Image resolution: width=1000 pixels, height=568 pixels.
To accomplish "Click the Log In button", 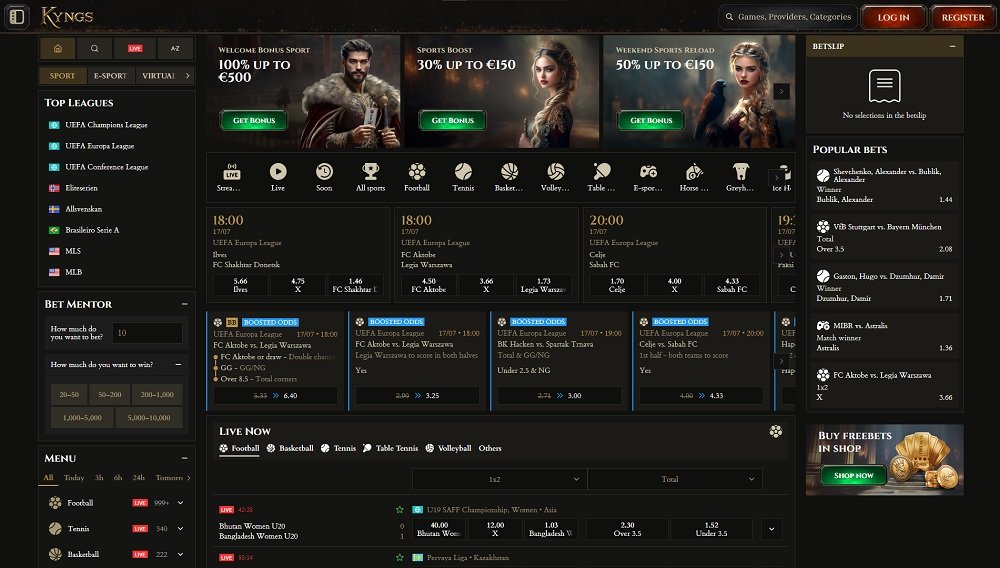I will point(893,17).
